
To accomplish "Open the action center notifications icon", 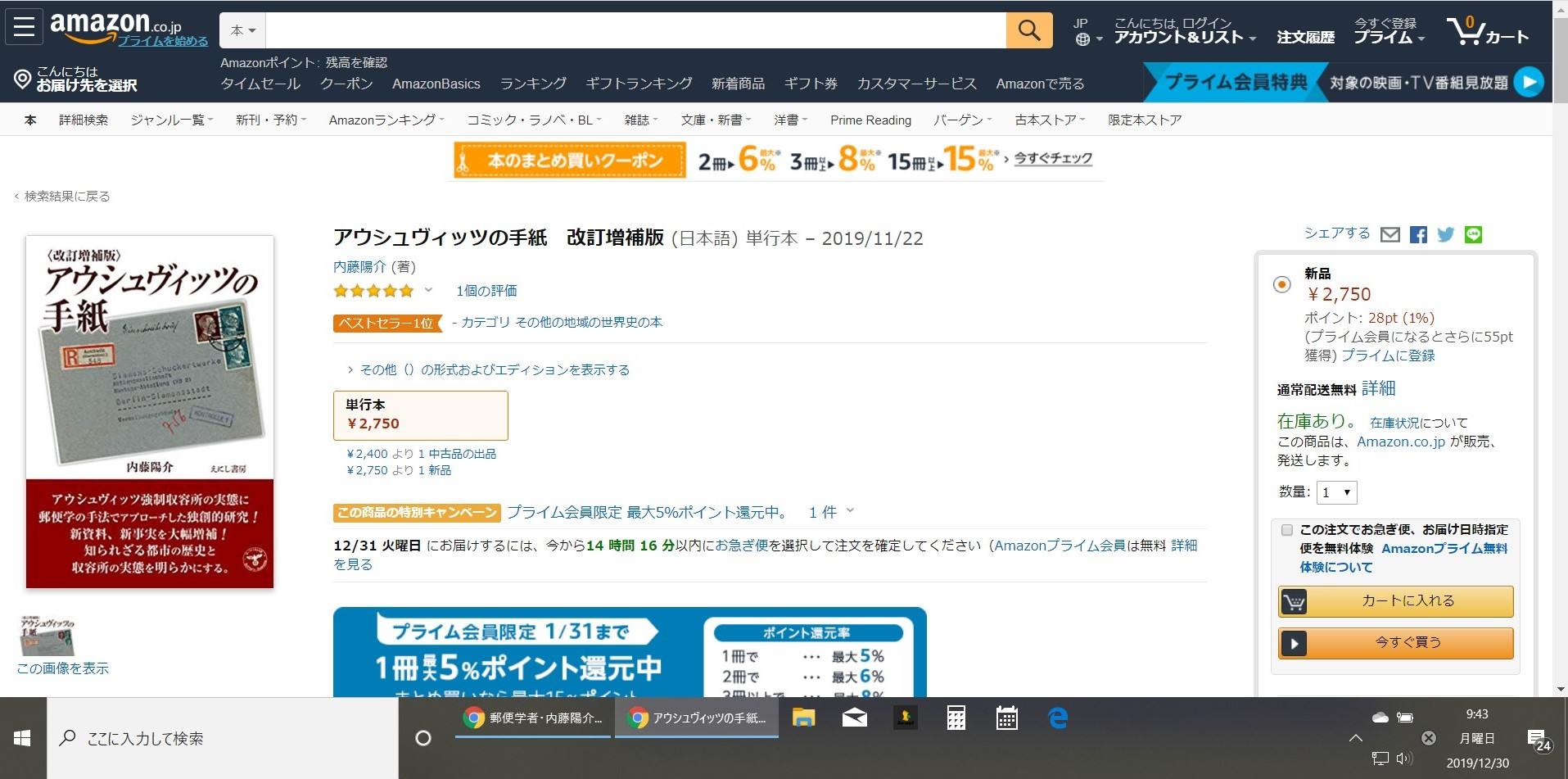I will (1538, 741).
